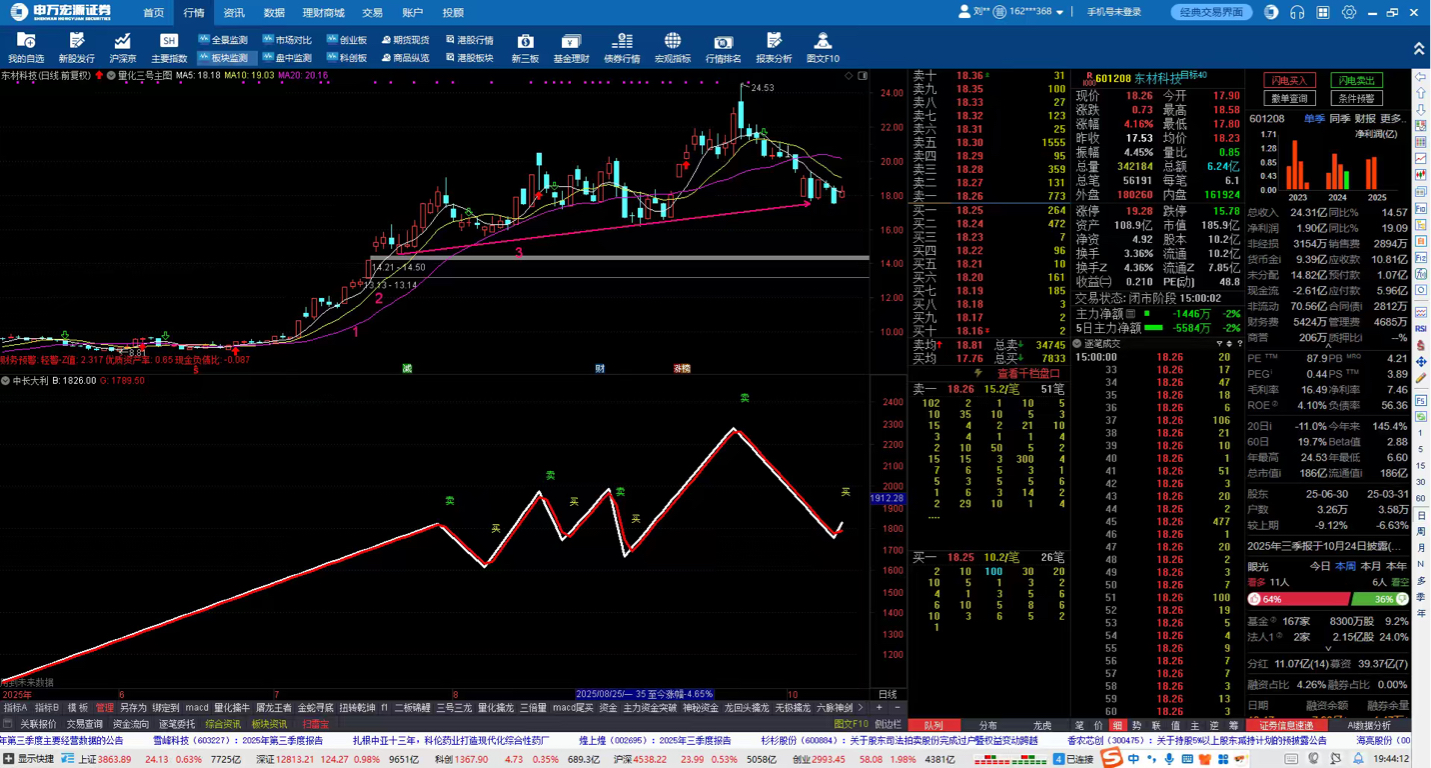
Task: Expand 更多 in the financial panel
Action: point(1392,119)
